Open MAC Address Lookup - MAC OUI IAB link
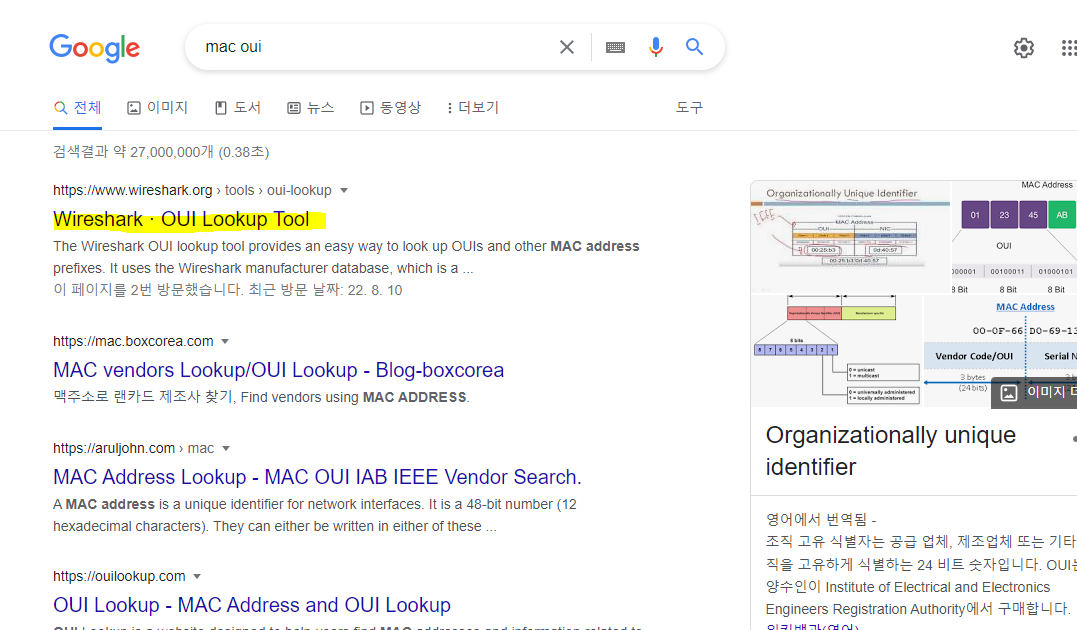Screen dimensions: 1077x630 [317, 477]
